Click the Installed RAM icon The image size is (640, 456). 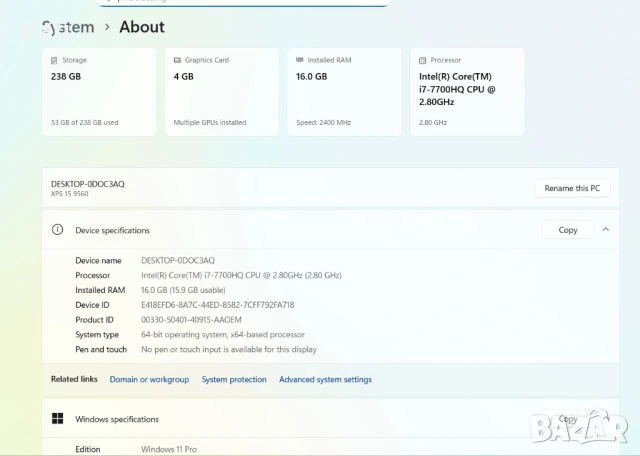(299, 60)
